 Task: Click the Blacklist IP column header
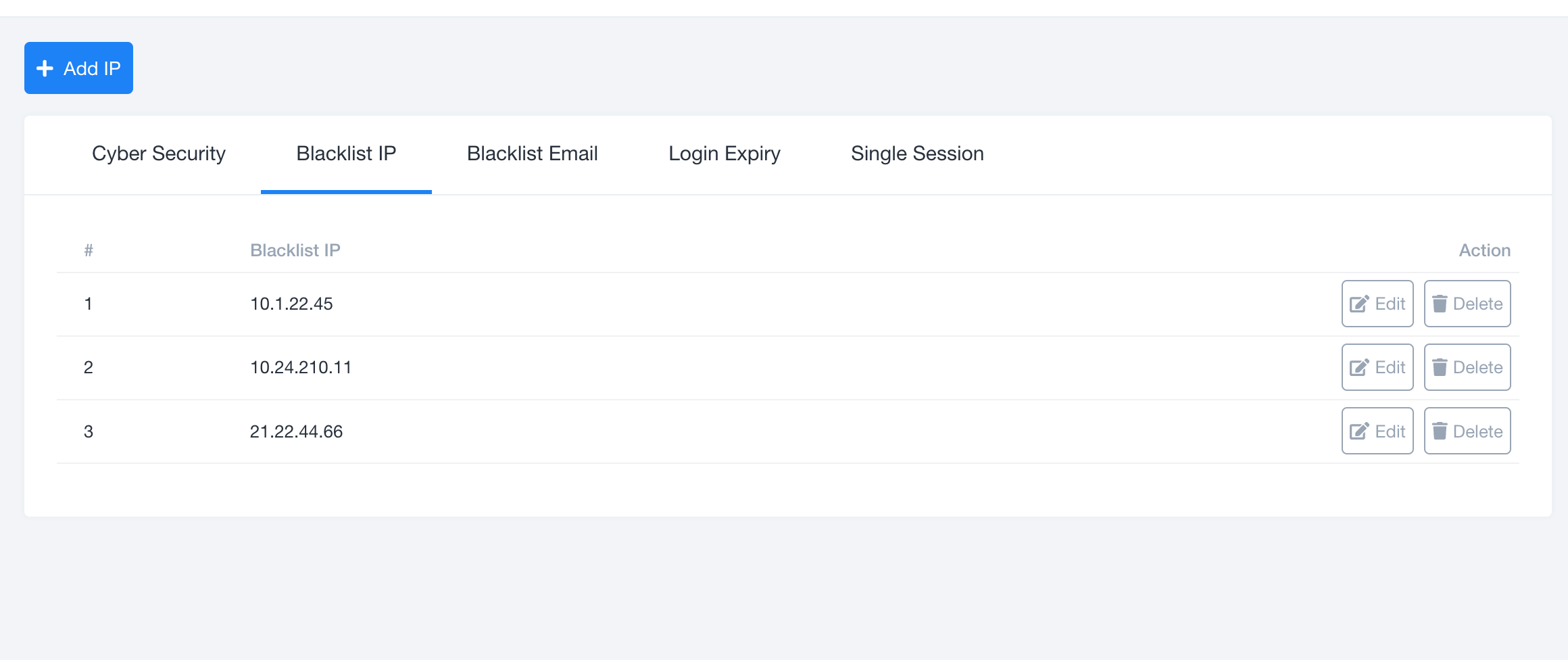click(295, 250)
